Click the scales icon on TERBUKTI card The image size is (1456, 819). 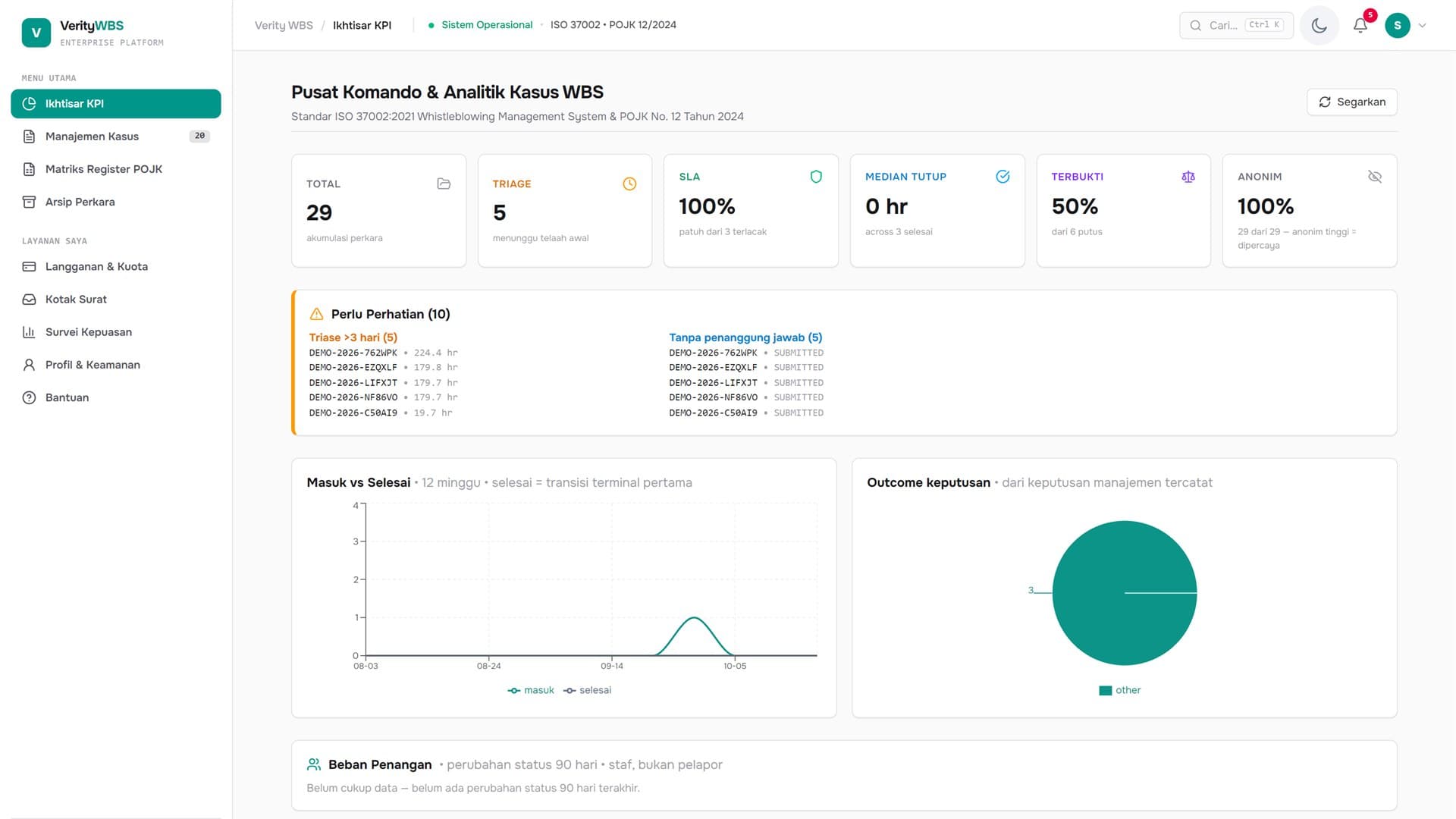click(x=1188, y=177)
